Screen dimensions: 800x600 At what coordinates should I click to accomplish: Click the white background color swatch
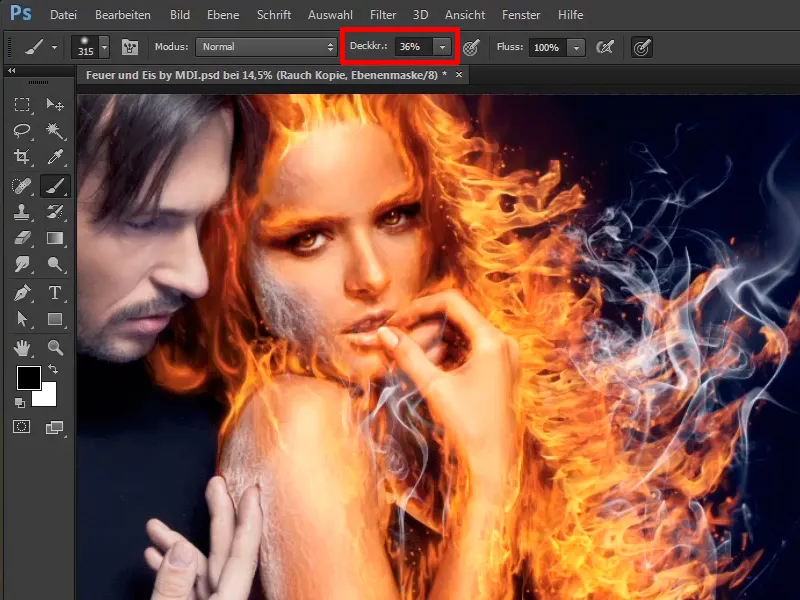[46, 397]
